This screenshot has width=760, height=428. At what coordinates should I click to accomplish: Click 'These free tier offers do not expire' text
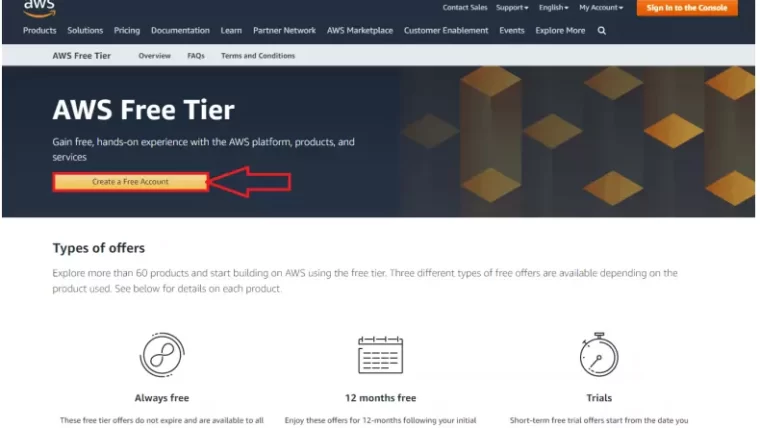(x=162, y=420)
